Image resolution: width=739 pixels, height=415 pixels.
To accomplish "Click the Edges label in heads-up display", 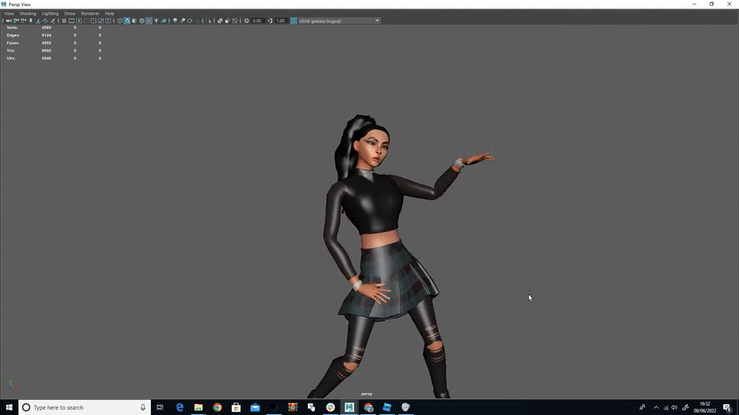I will pos(13,35).
